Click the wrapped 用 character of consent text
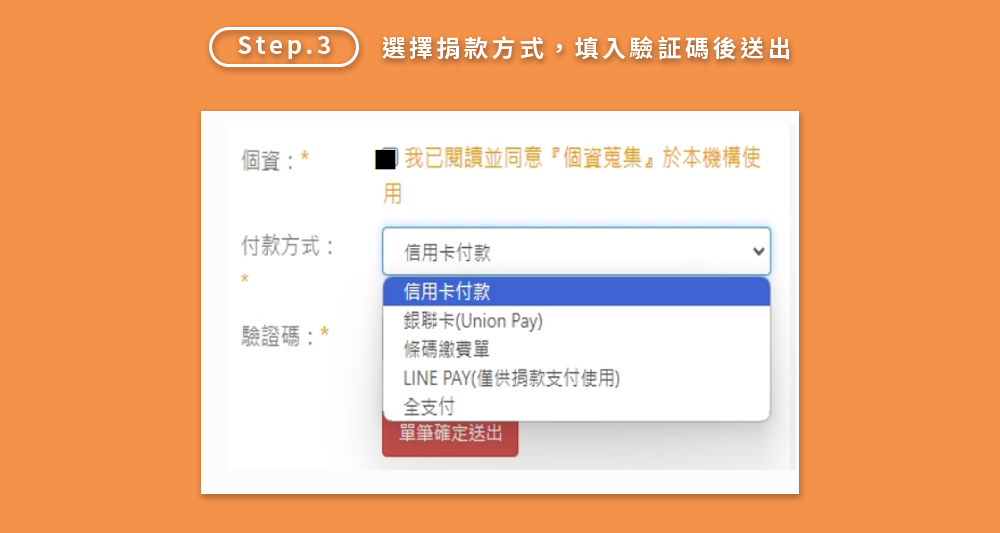 click(392, 193)
